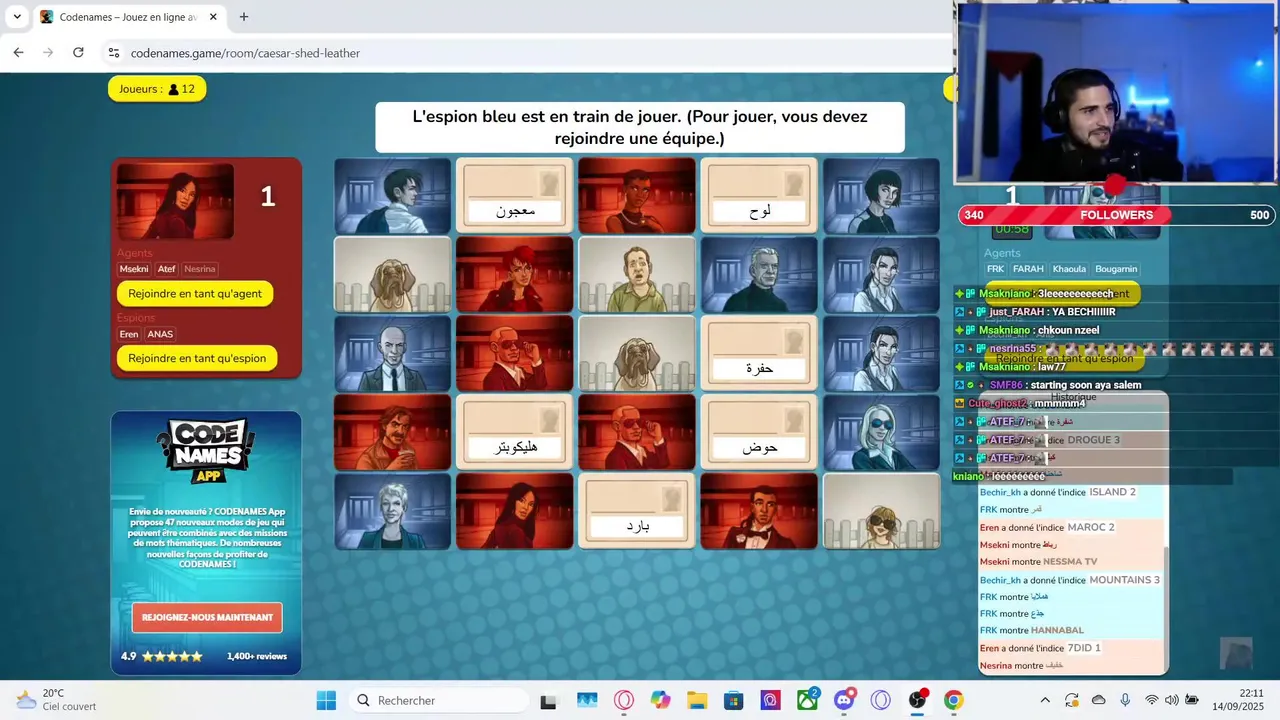Click the REJOIGNEZ-NOUS MAINTENANT button
The width and height of the screenshot is (1280, 720).
click(x=207, y=617)
